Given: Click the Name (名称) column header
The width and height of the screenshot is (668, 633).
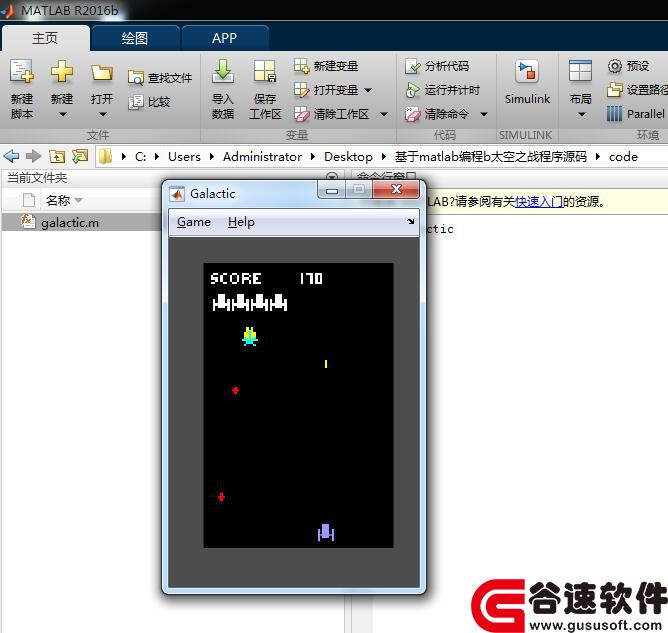Looking at the screenshot, I should coord(58,200).
